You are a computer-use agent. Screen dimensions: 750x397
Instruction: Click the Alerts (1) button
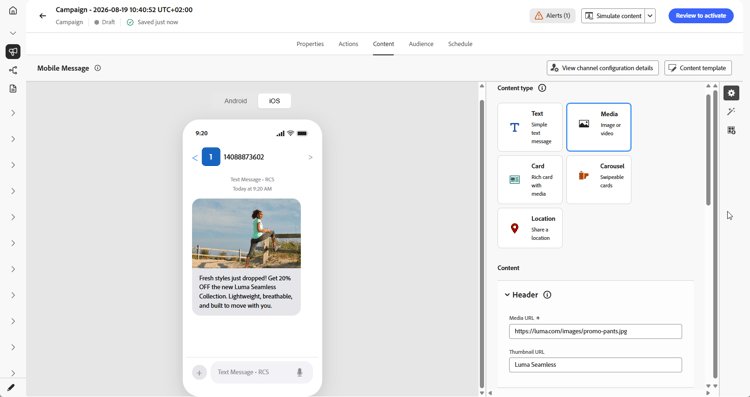(x=552, y=16)
